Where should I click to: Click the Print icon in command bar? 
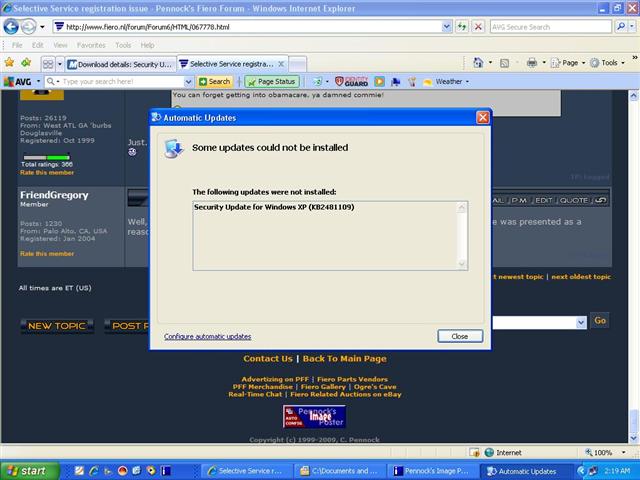532,62
